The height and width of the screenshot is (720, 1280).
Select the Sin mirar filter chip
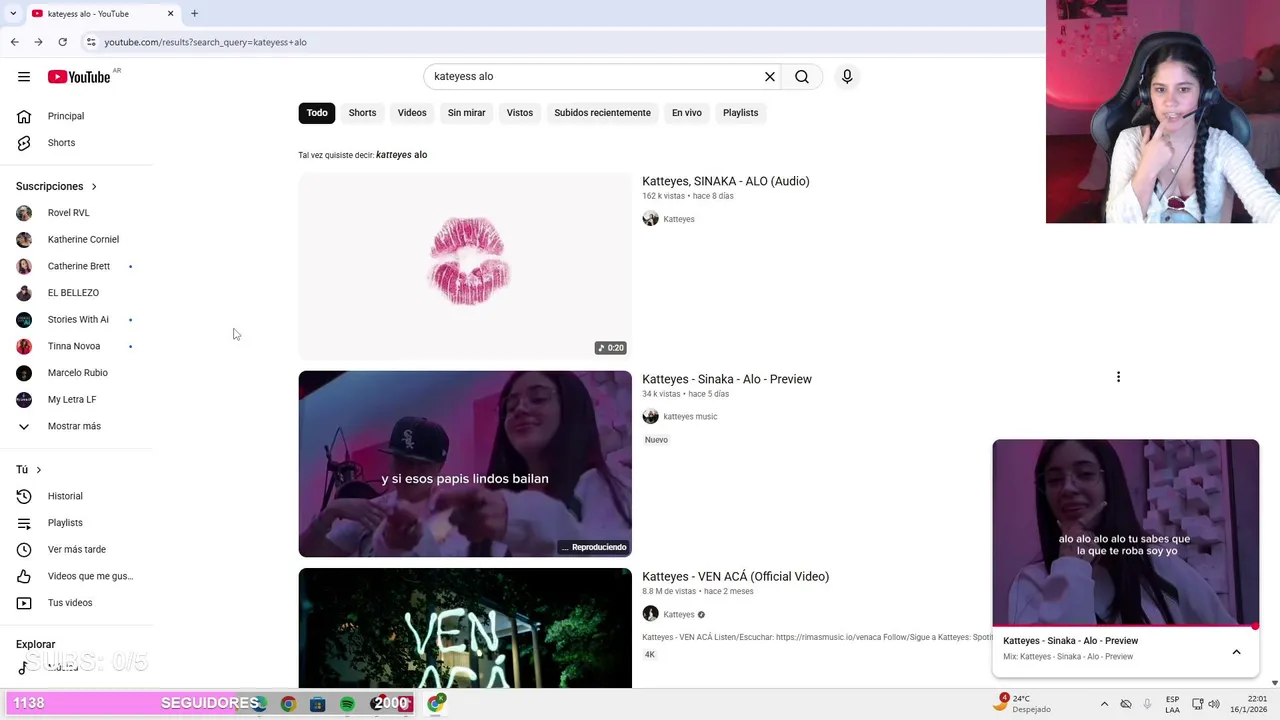pos(466,113)
